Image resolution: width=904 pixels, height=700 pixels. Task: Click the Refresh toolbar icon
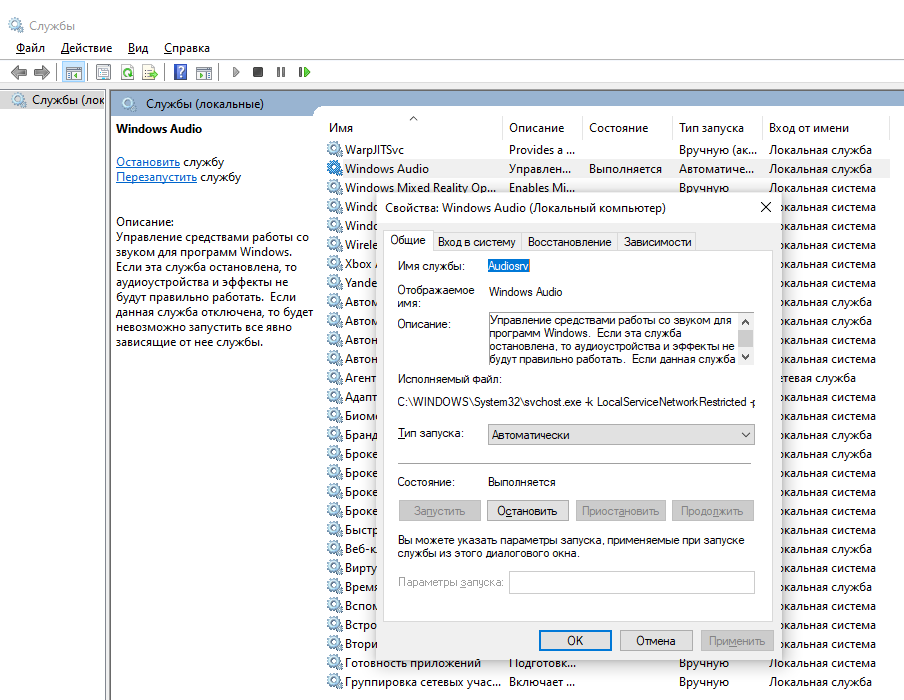127,72
